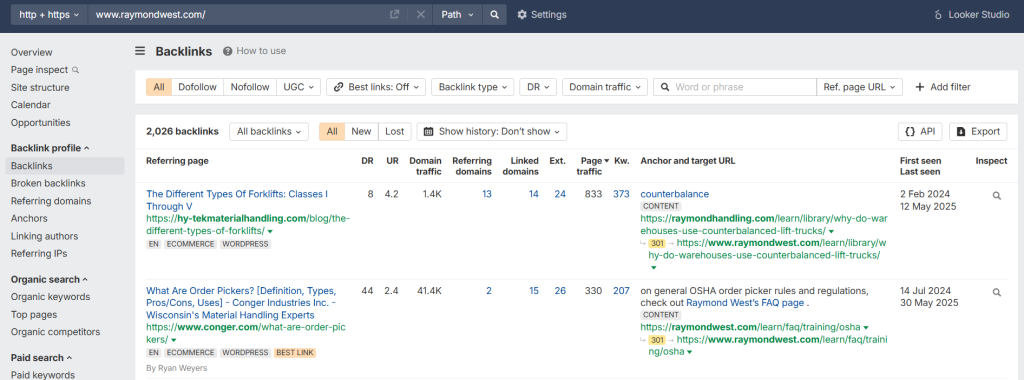
Task: Filter by Dofollow links
Action: point(197,87)
